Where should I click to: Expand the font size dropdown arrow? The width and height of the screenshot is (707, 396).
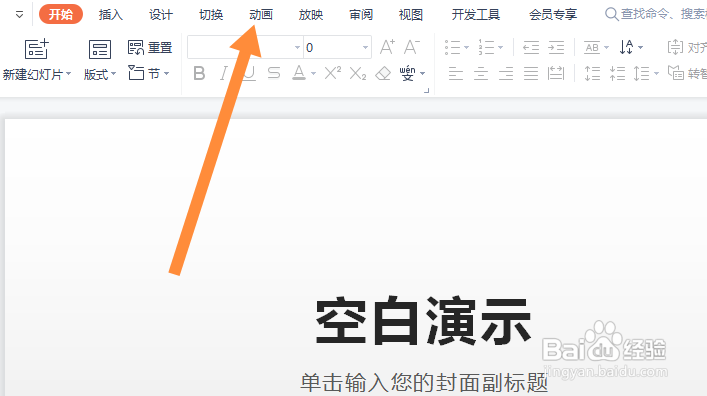click(x=365, y=47)
